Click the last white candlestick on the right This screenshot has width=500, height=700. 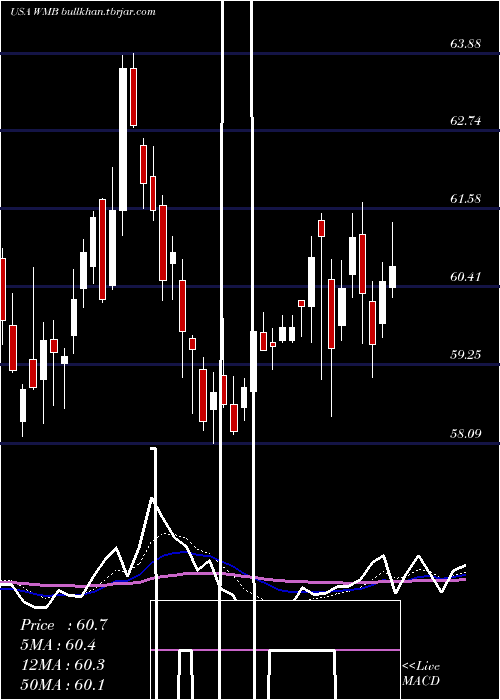[392, 277]
